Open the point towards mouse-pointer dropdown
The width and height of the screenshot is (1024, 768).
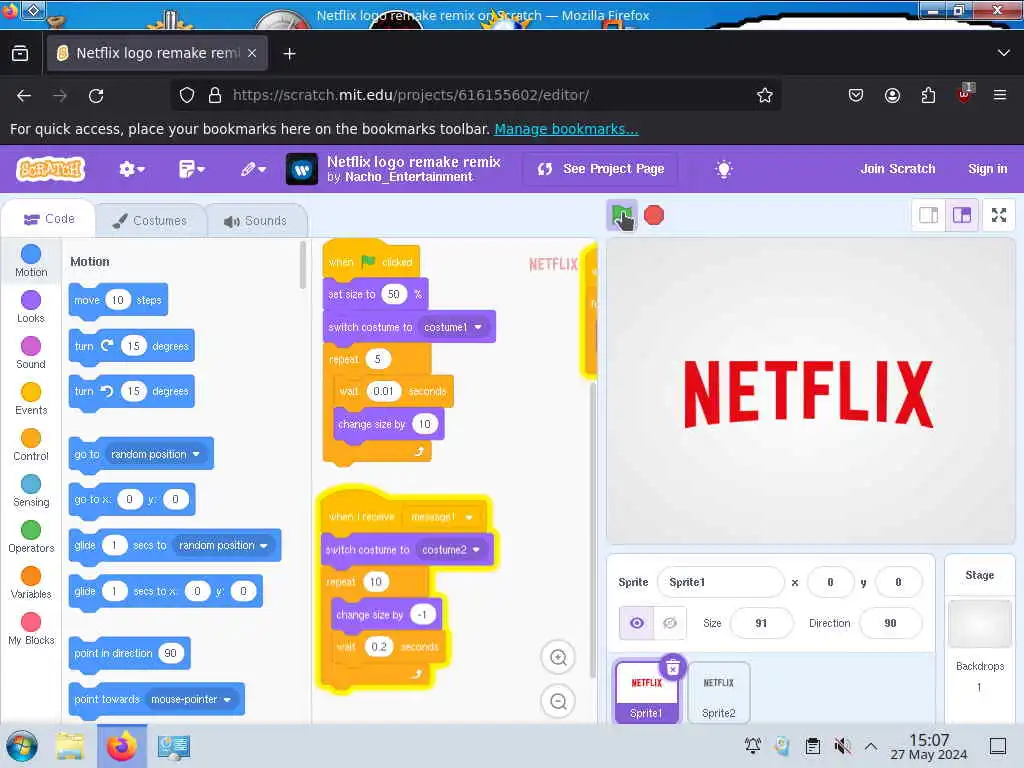[x=191, y=699]
